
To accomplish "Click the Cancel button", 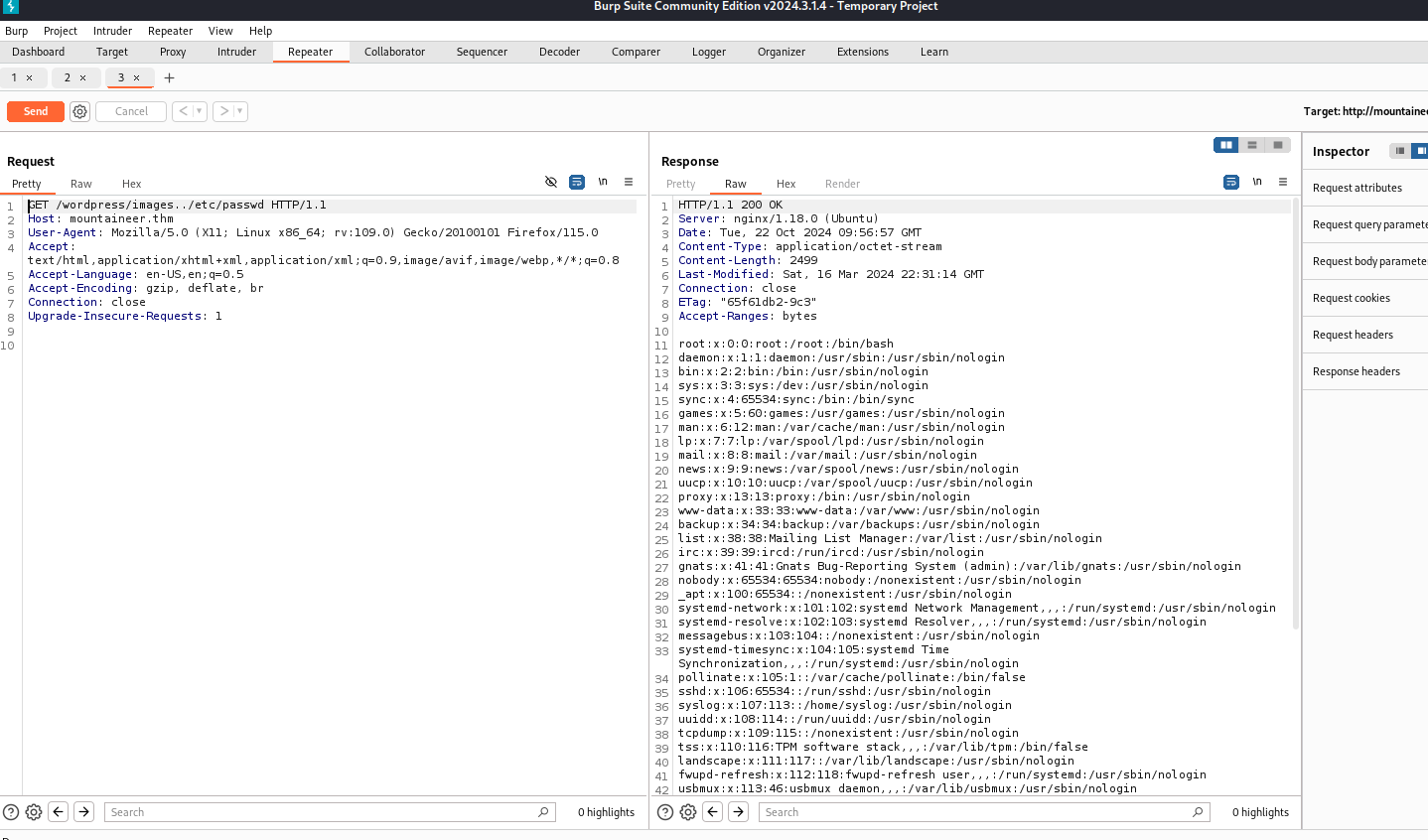I will pyautogui.click(x=131, y=111).
